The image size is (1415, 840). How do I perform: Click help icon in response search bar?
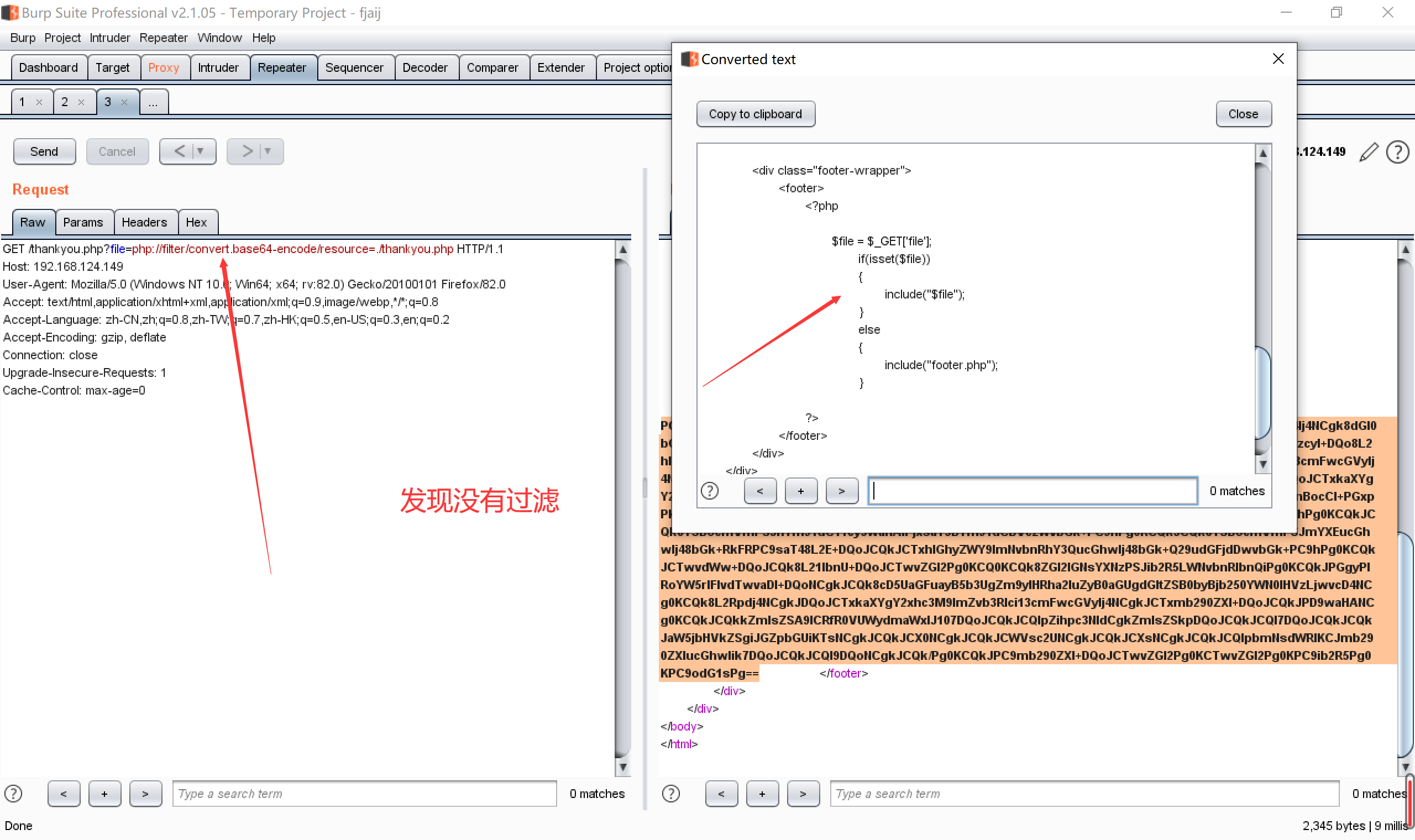click(671, 794)
